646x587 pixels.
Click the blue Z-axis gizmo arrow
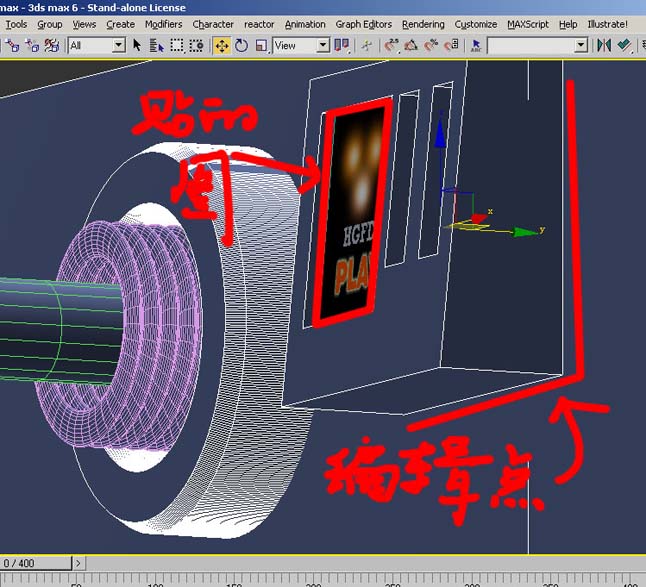(440, 132)
